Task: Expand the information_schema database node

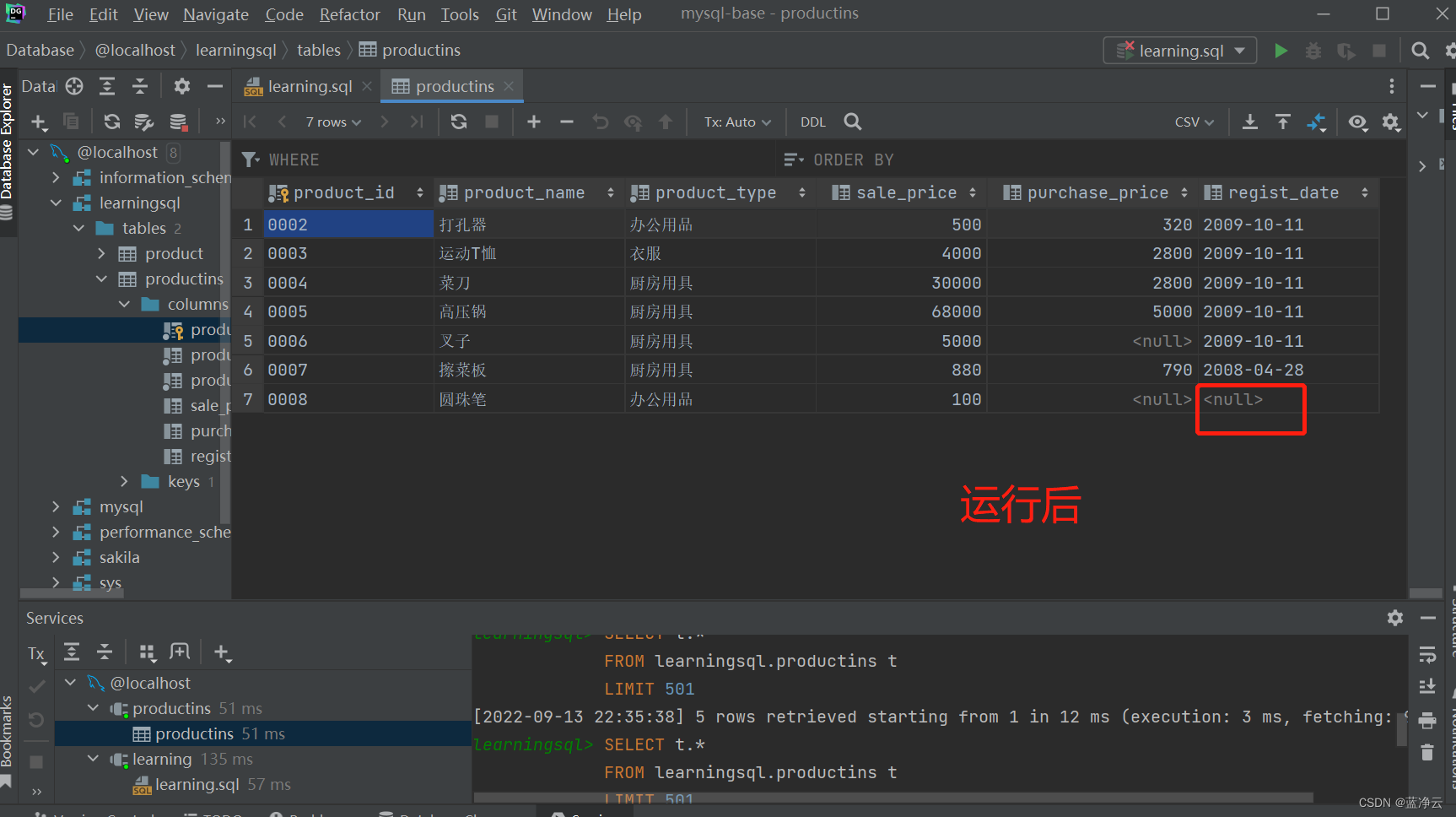Action: coord(56,177)
